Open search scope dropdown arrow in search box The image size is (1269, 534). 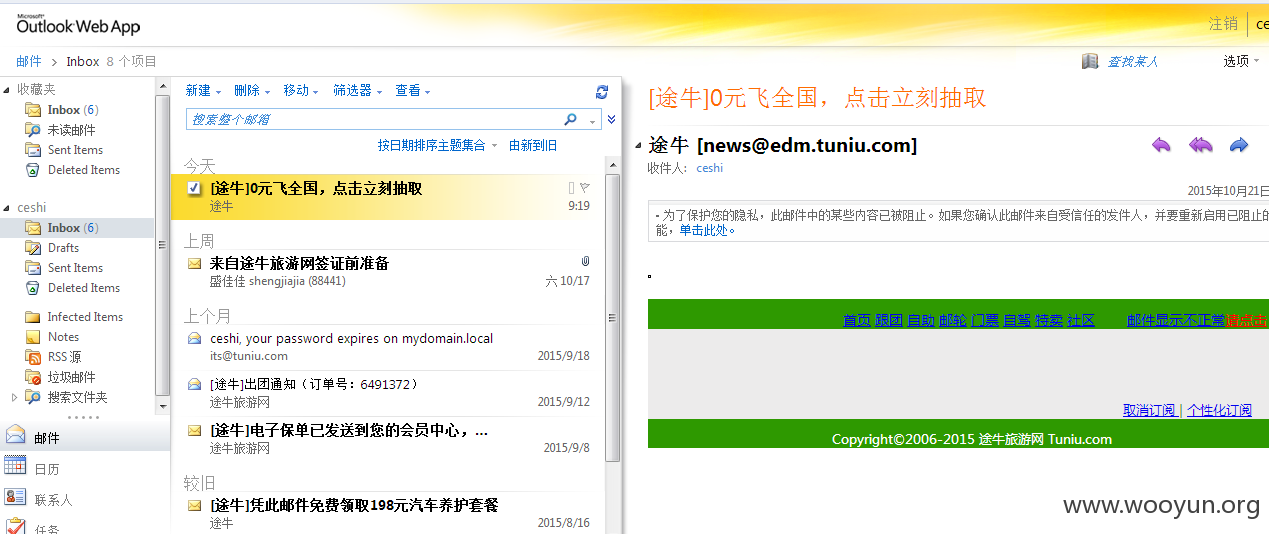tap(592, 120)
